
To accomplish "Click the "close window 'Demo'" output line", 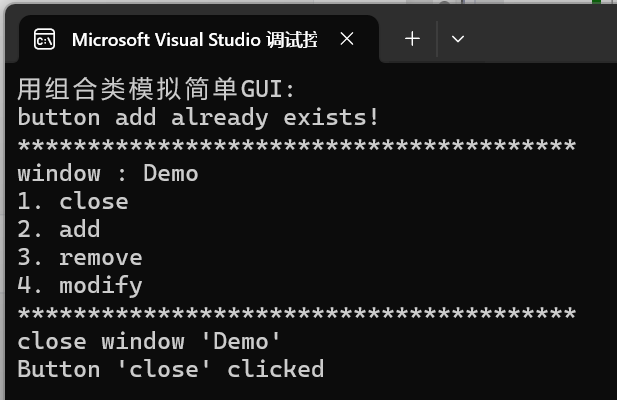I will [x=149, y=341].
